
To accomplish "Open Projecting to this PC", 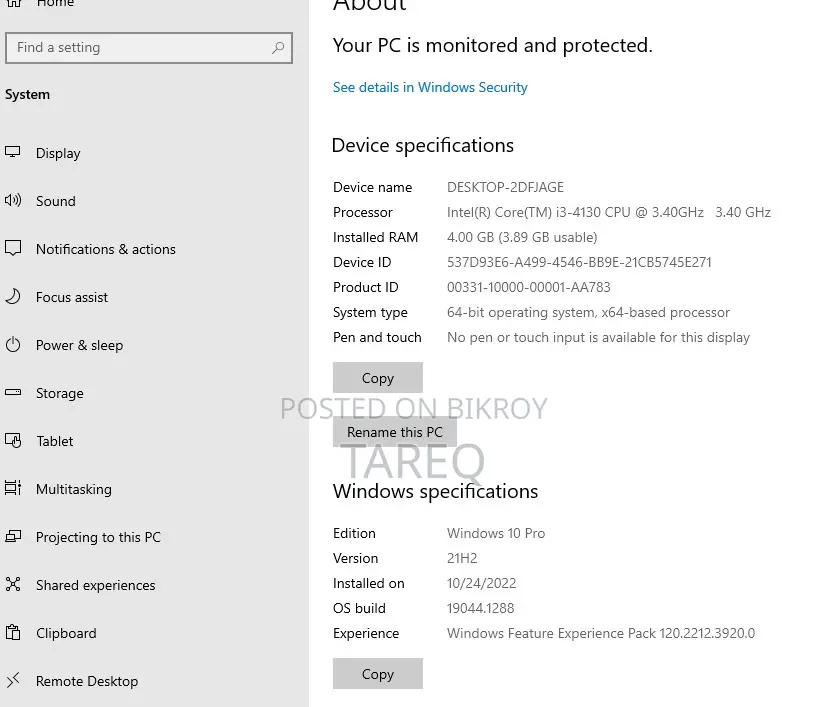I will point(98,537).
